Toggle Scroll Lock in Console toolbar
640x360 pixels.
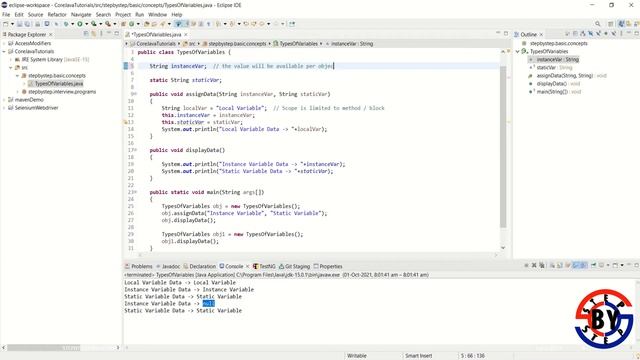(x=560, y=266)
